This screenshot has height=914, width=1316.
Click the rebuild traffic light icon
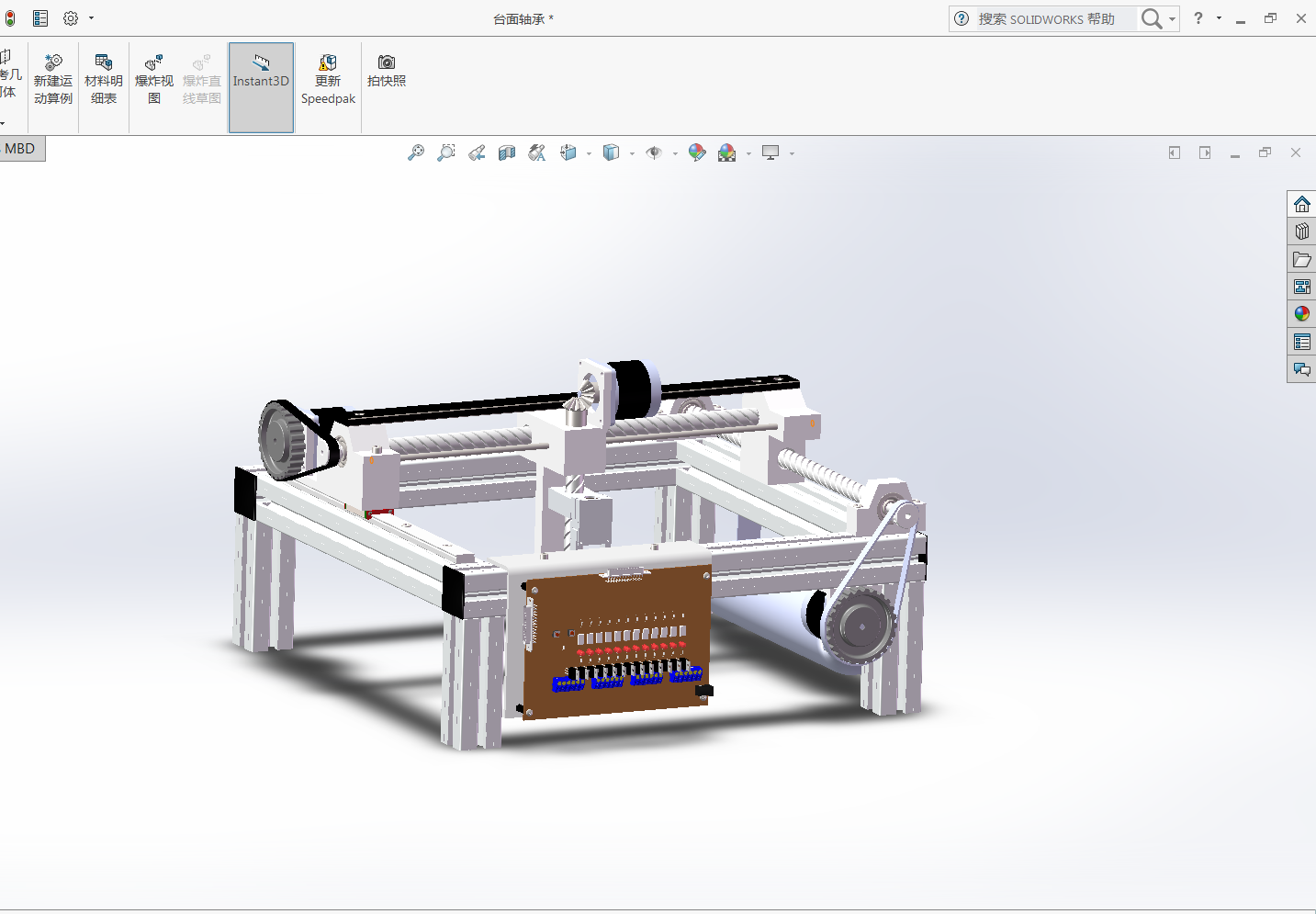coord(10,18)
